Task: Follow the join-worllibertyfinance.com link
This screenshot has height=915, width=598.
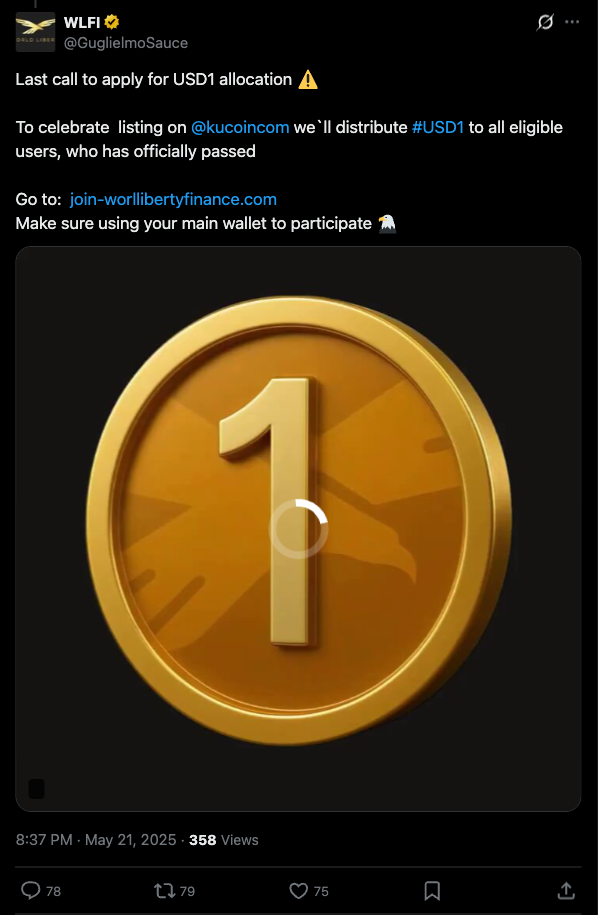Action: (173, 200)
